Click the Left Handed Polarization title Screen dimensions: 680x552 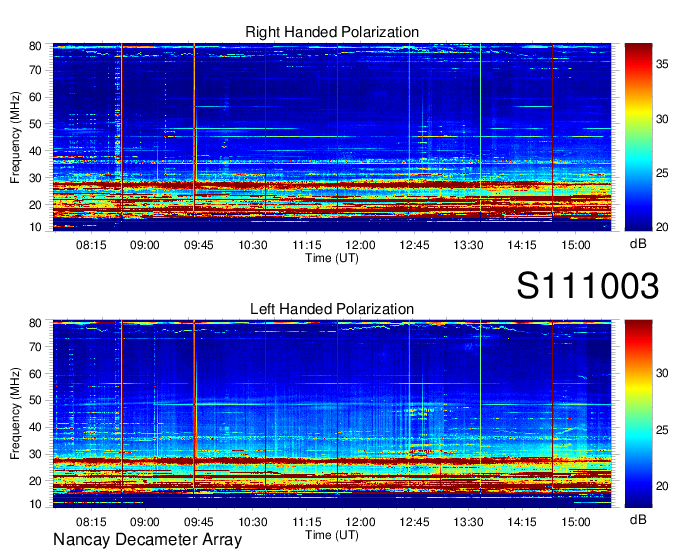click(x=332, y=309)
